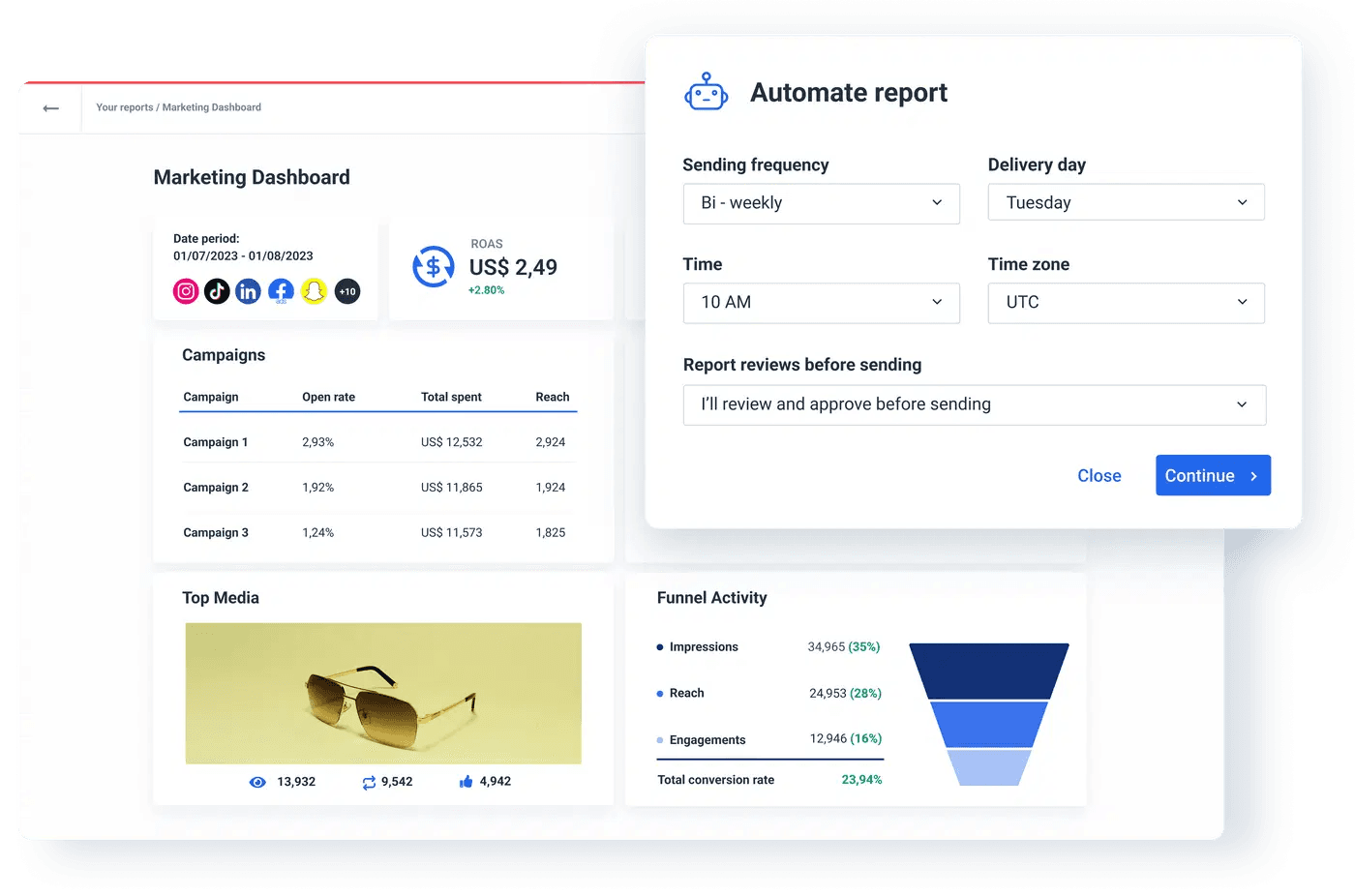
Task: Click the Close link in dialog
Action: [1099, 476]
